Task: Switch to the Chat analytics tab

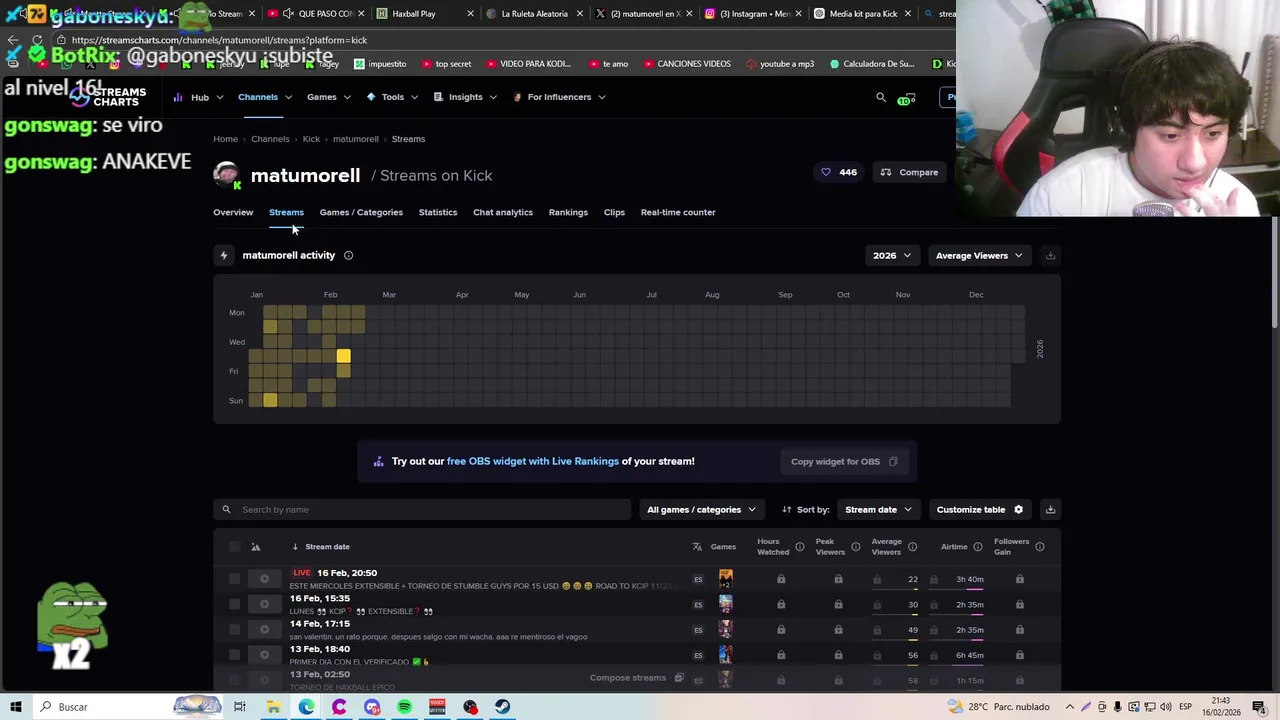Action: click(x=503, y=212)
